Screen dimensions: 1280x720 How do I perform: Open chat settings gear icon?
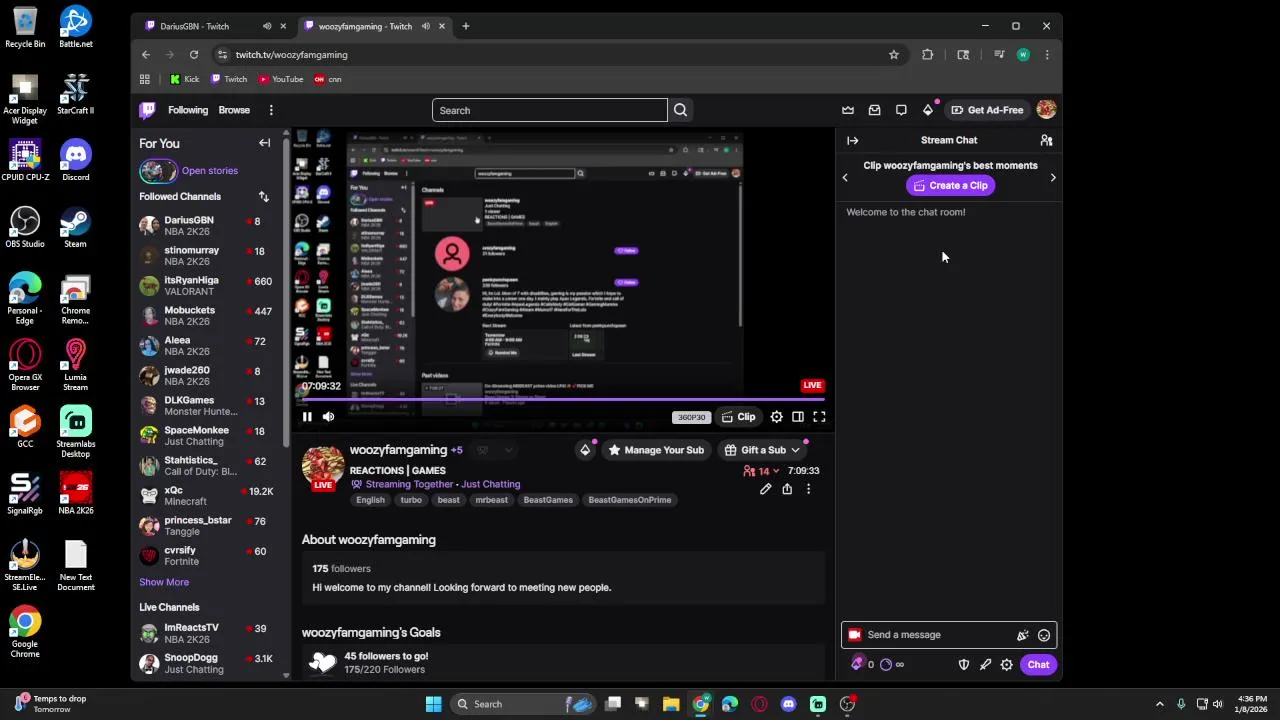(1007, 665)
